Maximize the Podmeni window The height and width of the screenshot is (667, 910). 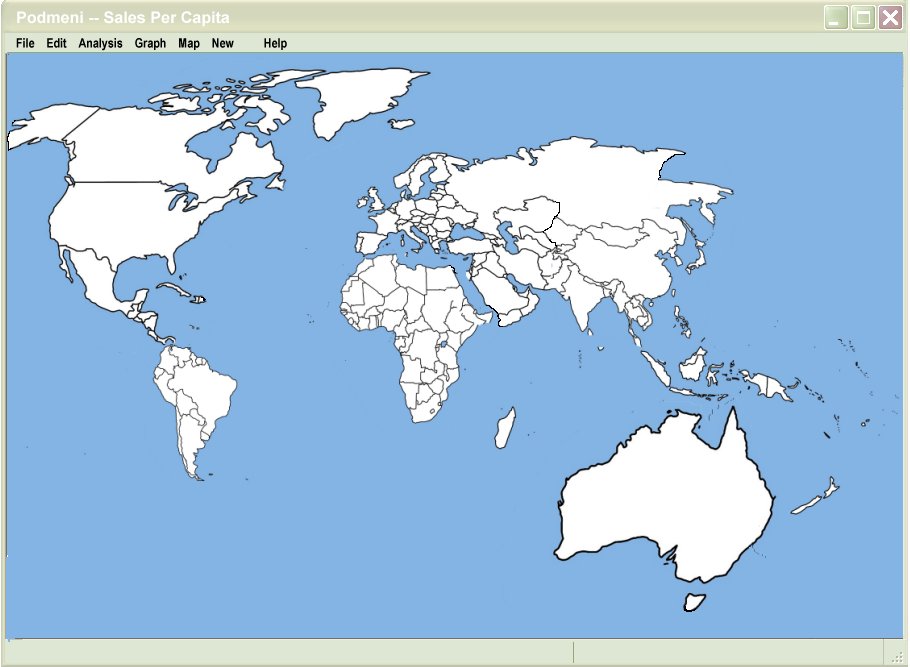coord(863,17)
